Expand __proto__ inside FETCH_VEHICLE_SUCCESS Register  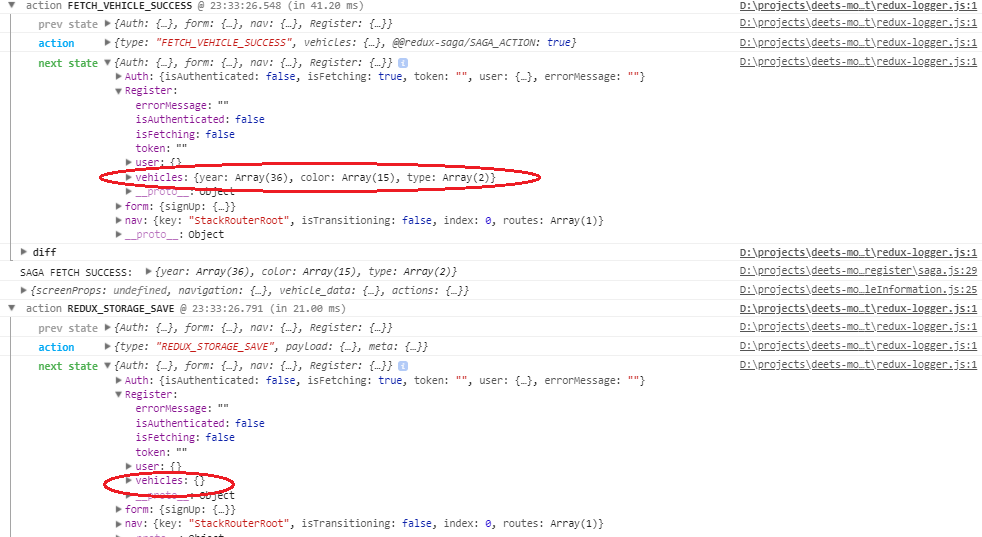tap(129, 192)
